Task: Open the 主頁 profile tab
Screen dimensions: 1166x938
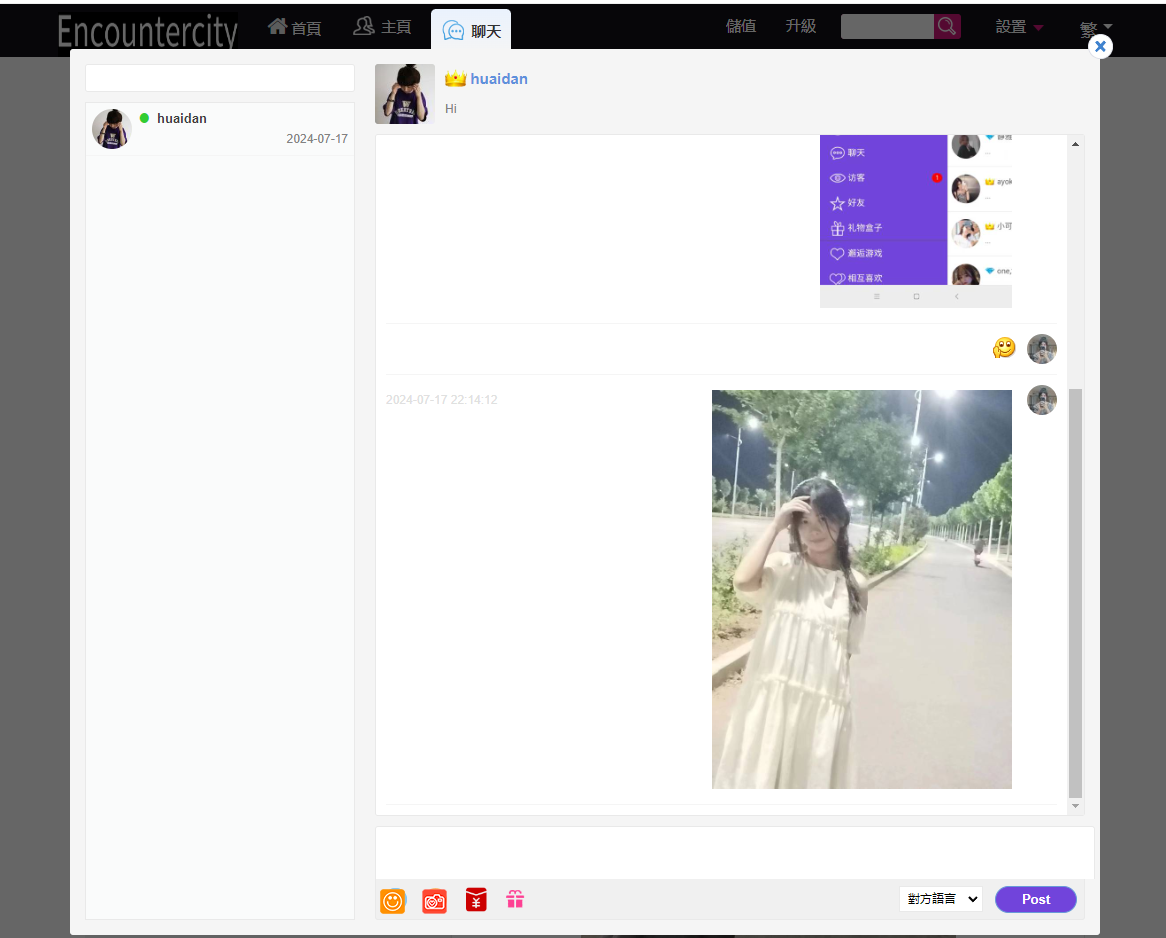Action: tap(382, 27)
